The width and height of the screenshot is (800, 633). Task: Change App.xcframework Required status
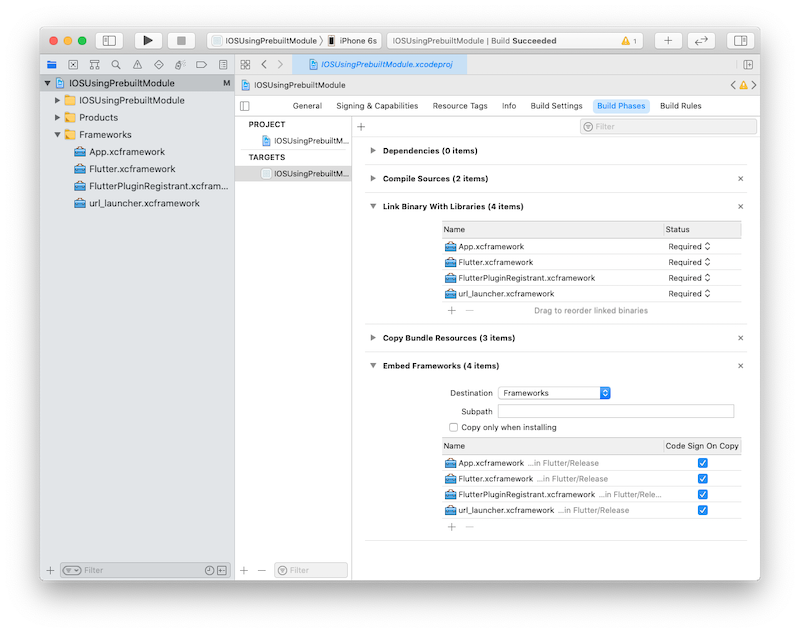tap(689, 246)
